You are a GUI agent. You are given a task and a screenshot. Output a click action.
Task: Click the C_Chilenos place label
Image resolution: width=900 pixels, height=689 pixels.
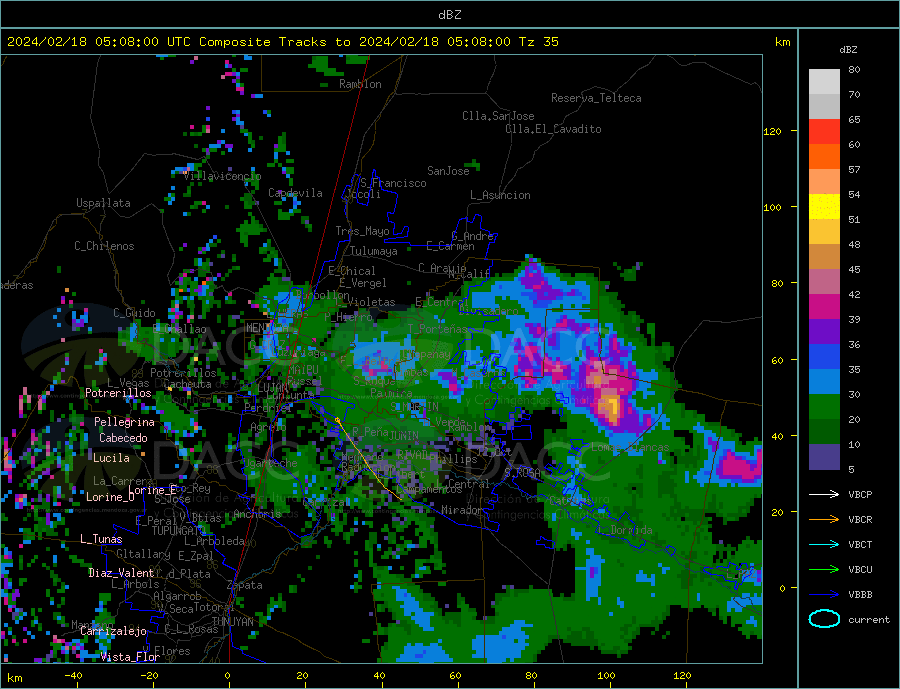tap(104, 246)
